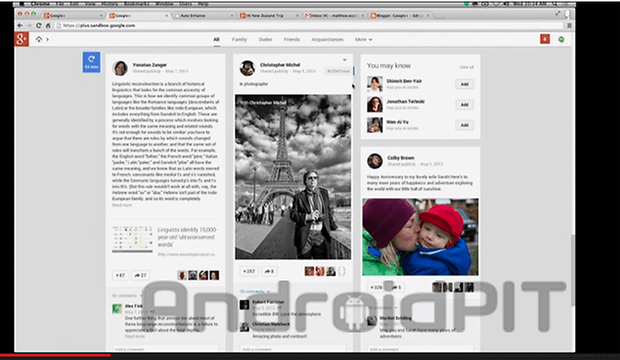Expand the arrow beside the Home icon
Viewport: 620px width, 360px height.
(x=47, y=39)
